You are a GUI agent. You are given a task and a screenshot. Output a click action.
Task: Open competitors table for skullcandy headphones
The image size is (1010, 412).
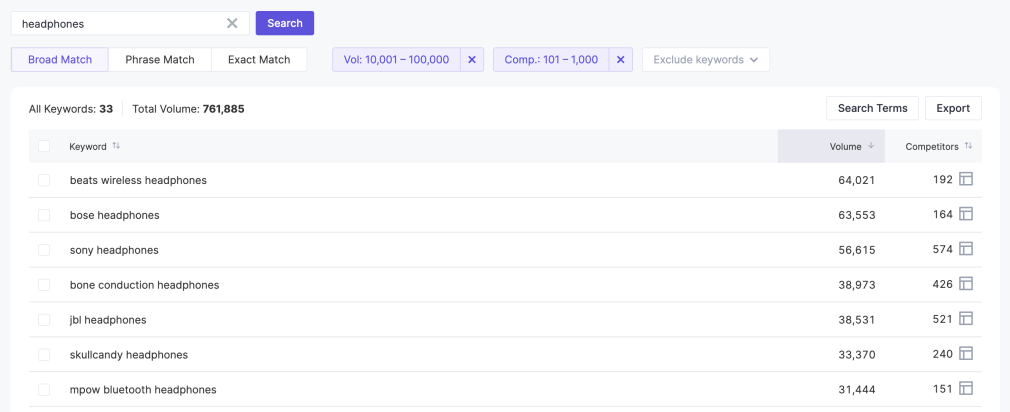(966, 353)
